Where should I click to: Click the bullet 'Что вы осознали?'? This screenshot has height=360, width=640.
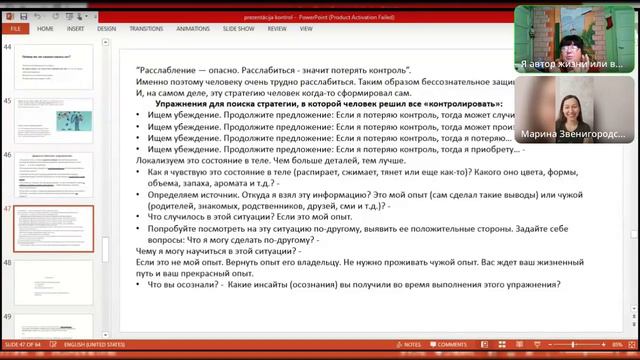pos(354,284)
